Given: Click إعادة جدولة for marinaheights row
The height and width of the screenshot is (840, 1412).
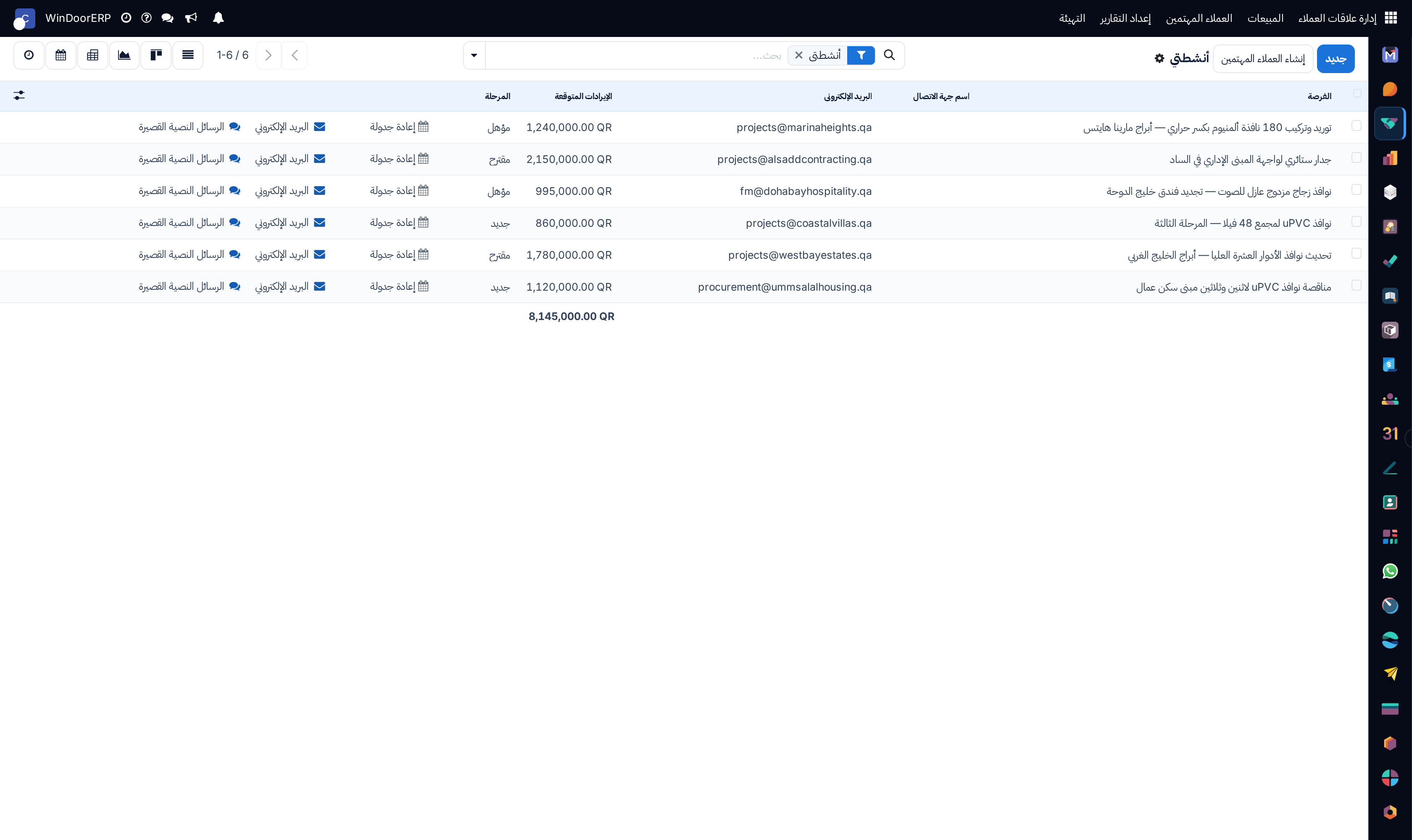Looking at the screenshot, I should pos(399,127).
